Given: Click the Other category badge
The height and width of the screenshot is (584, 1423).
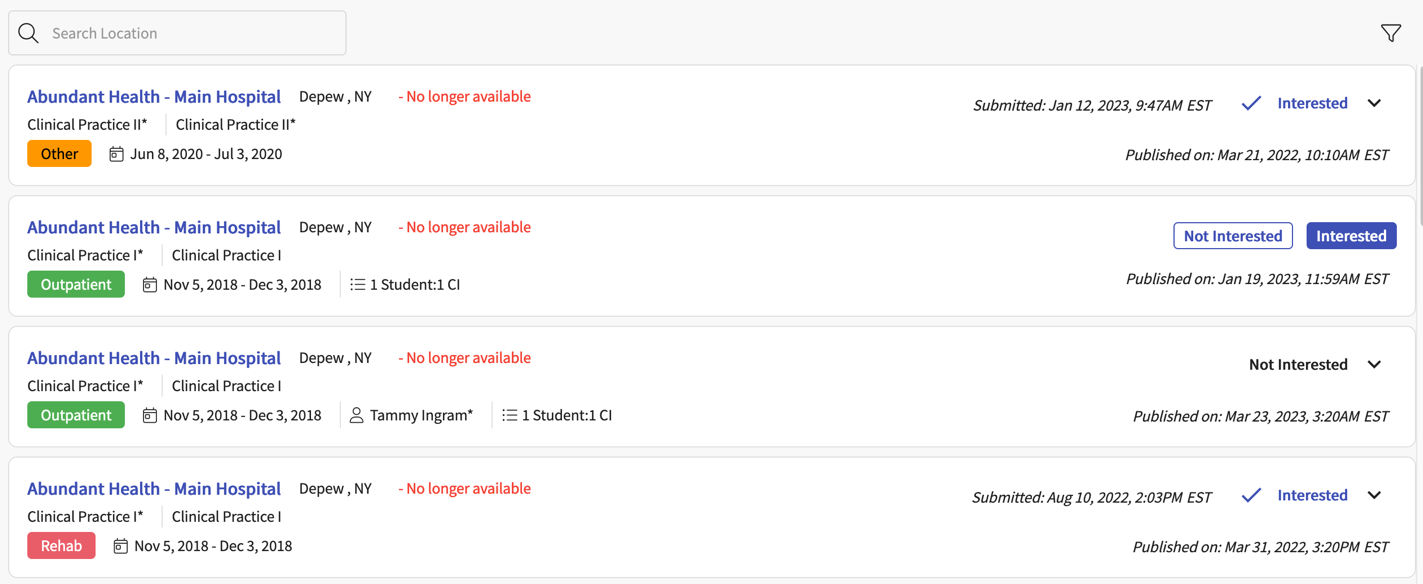Looking at the screenshot, I should pos(59,153).
